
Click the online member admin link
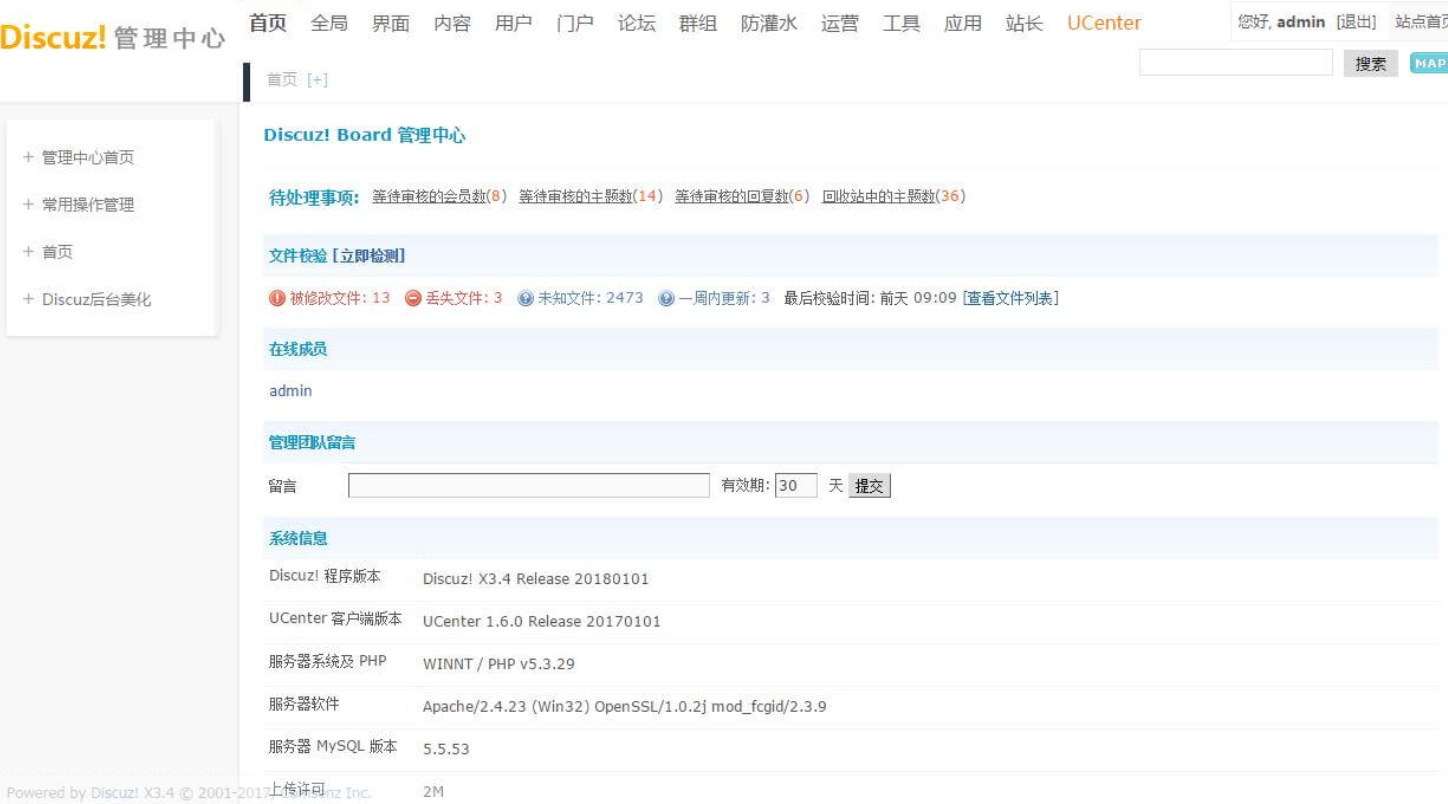tap(291, 391)
